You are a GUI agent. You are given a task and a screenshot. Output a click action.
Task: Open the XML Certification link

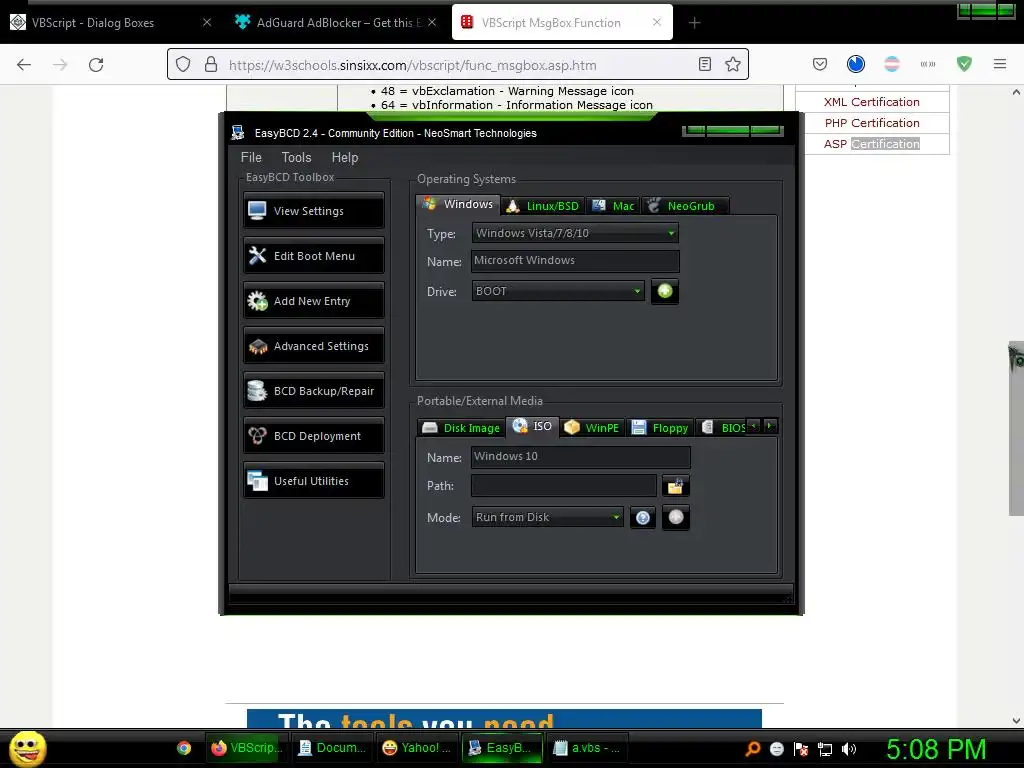click(871, 102)
